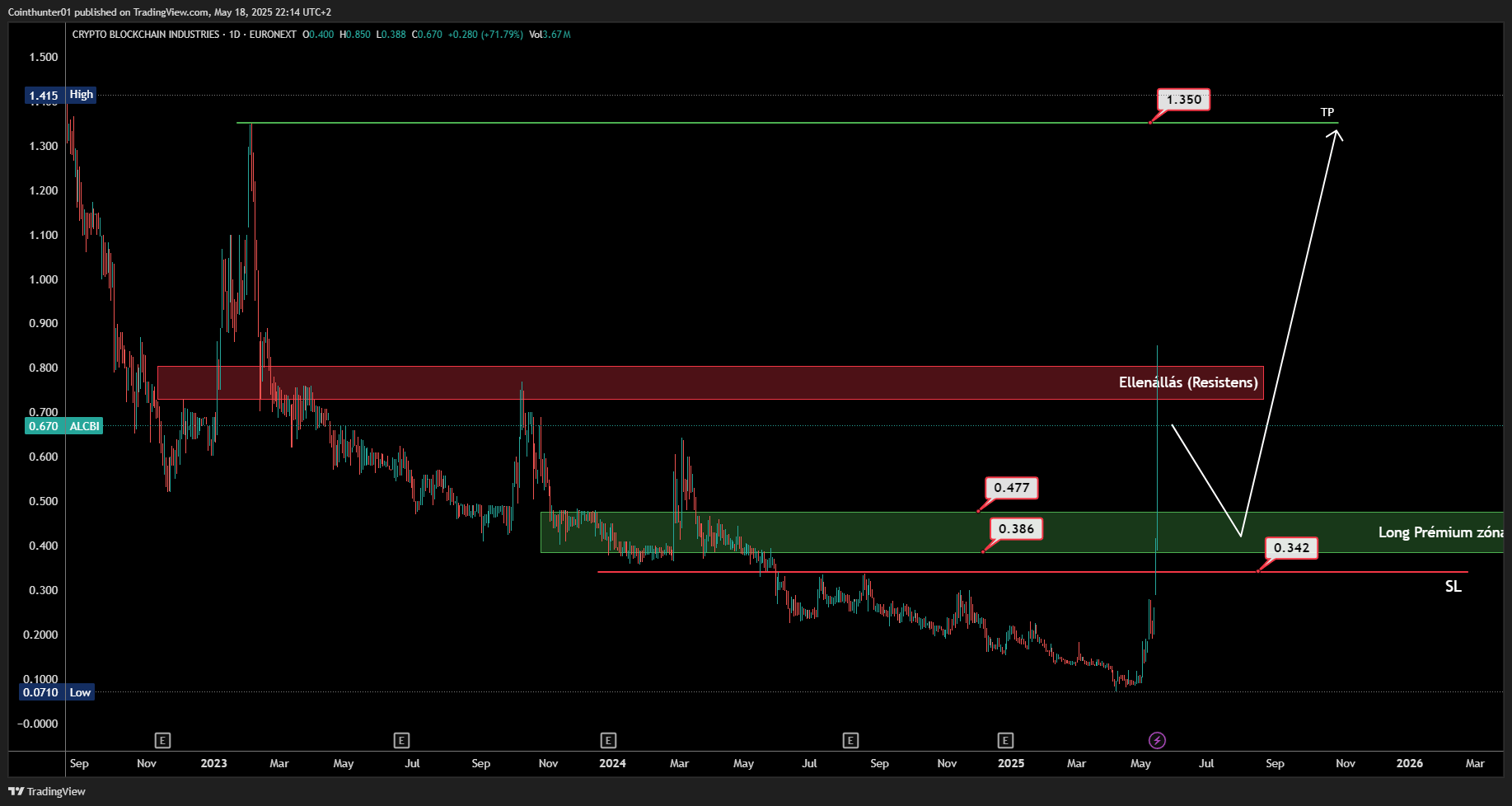The height and width of the screenshot is (806, 1512).
Task: Click the earnings marker before 2023
Action: (162, 740)
